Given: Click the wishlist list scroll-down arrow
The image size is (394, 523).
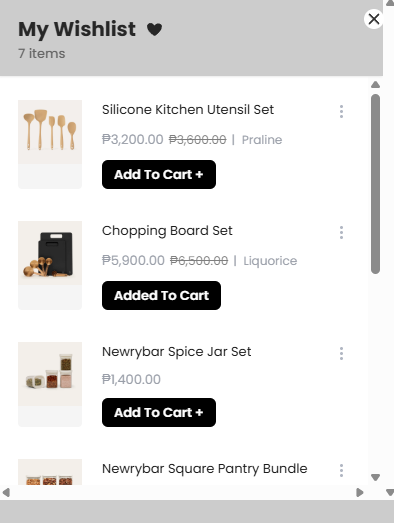Looking at the screenshot, I should 375,477.
